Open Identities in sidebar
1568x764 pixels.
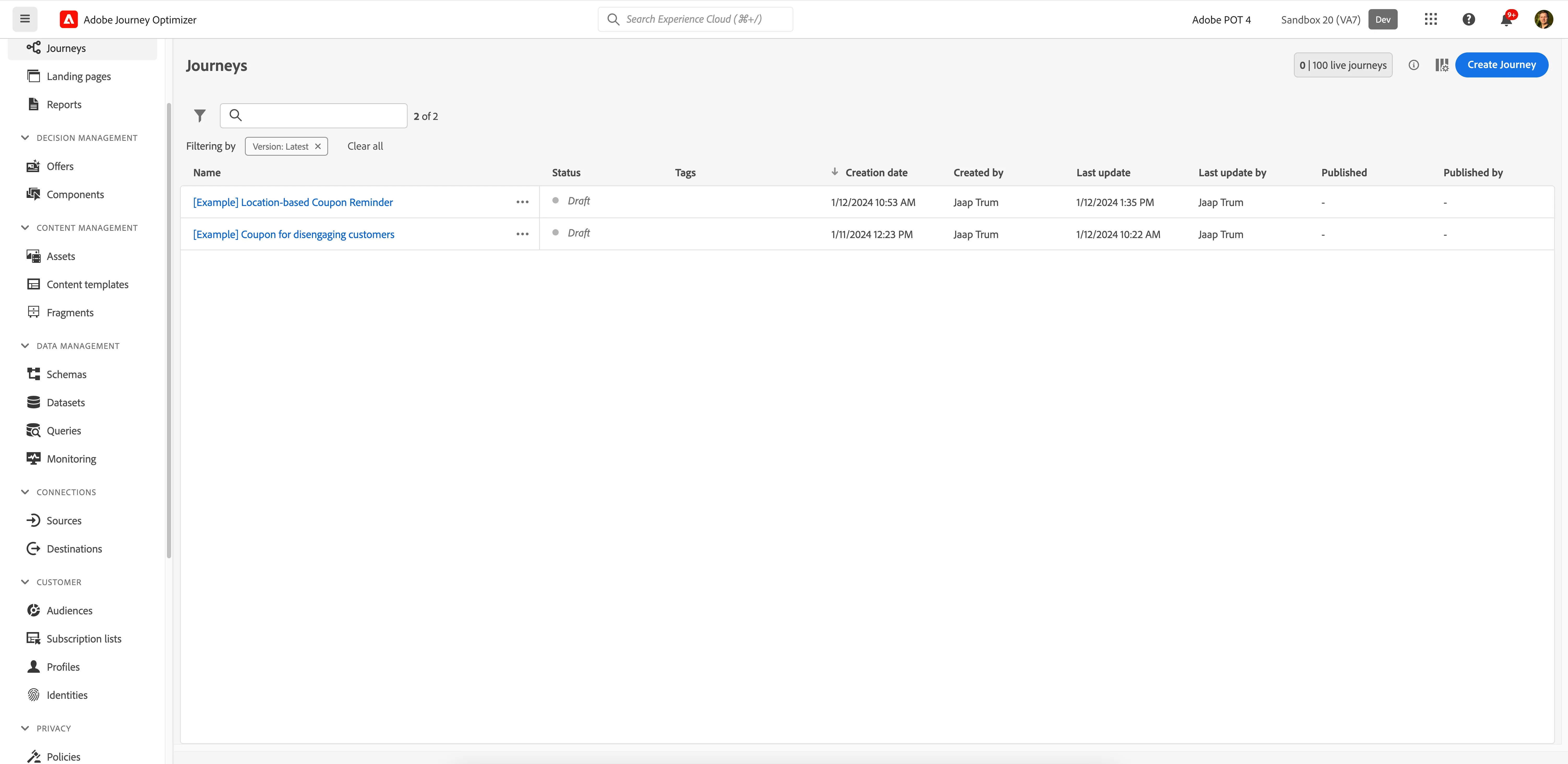click(x=67, y=695)
